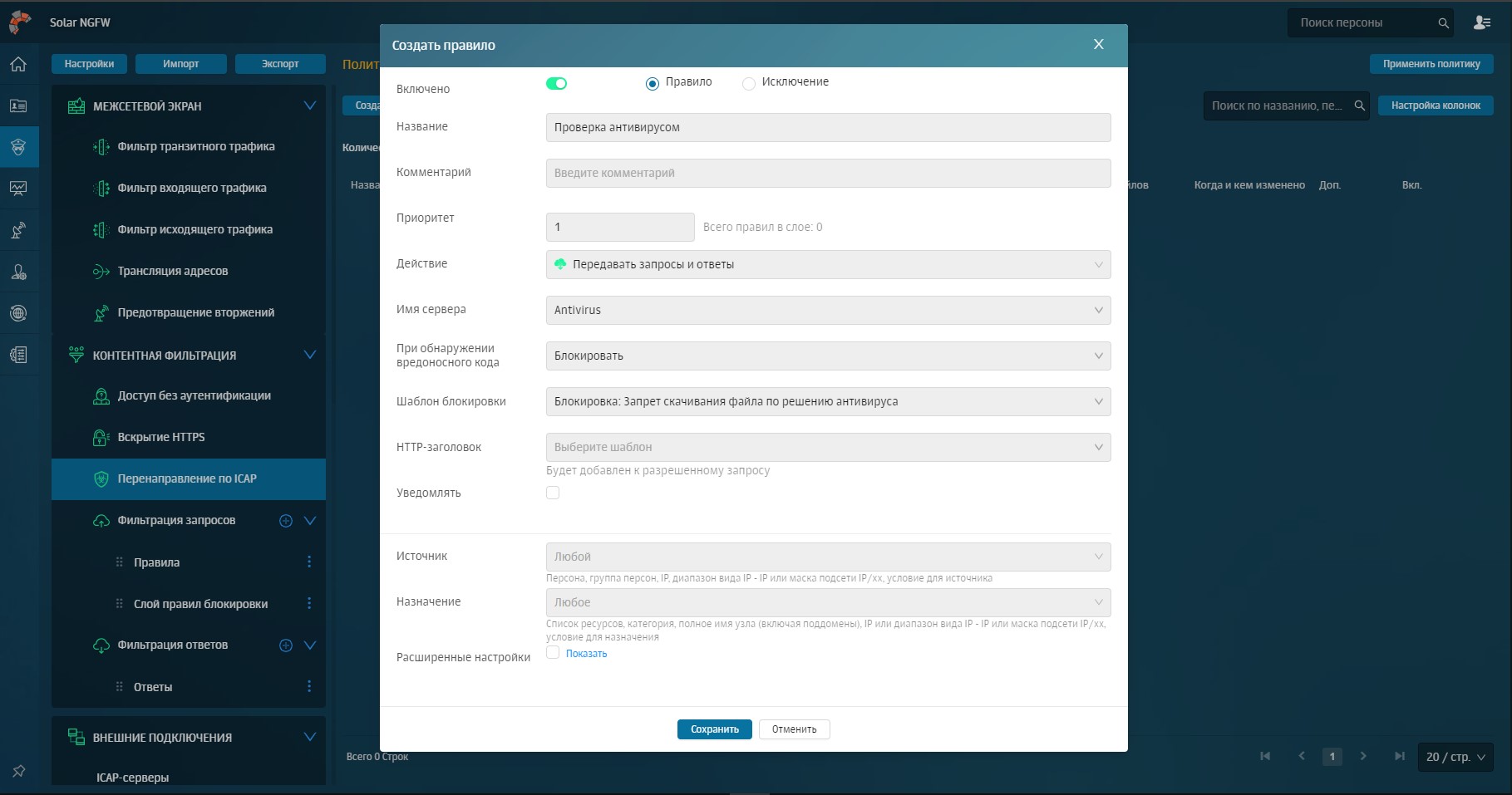Select Предотвращение вторжений in sidebar
1512x795 pixels.
(x=195, y=313)
